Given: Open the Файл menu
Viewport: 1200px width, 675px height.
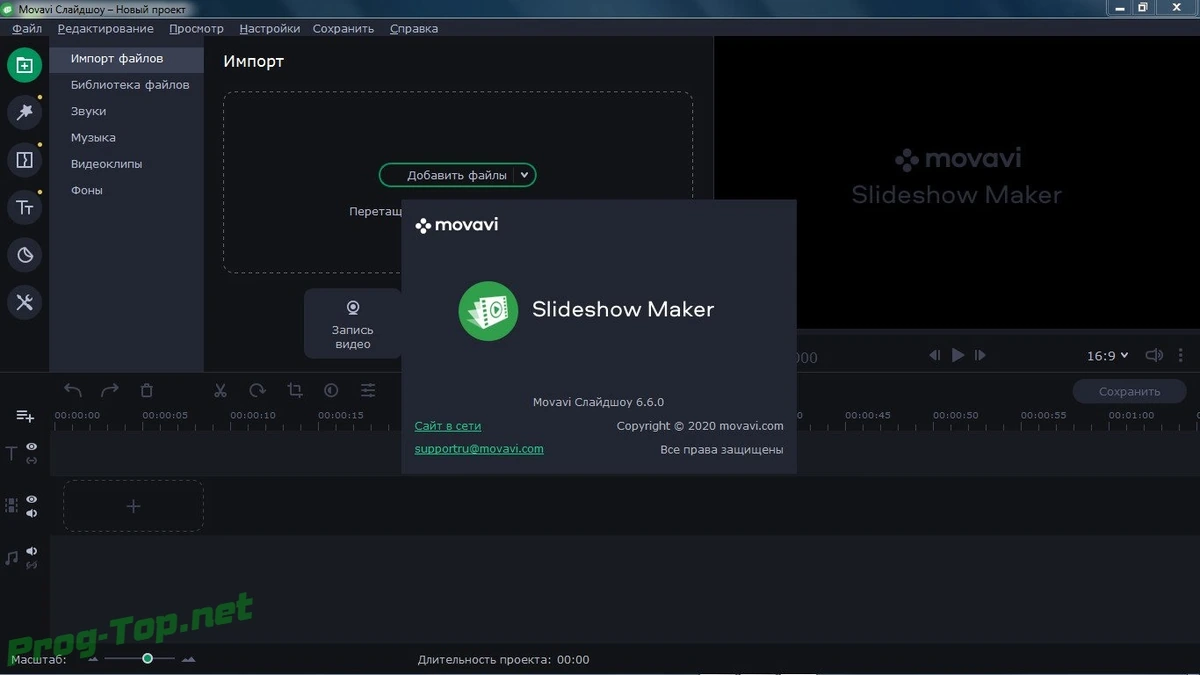Looking at the screenshot, I should click(27, 28).
